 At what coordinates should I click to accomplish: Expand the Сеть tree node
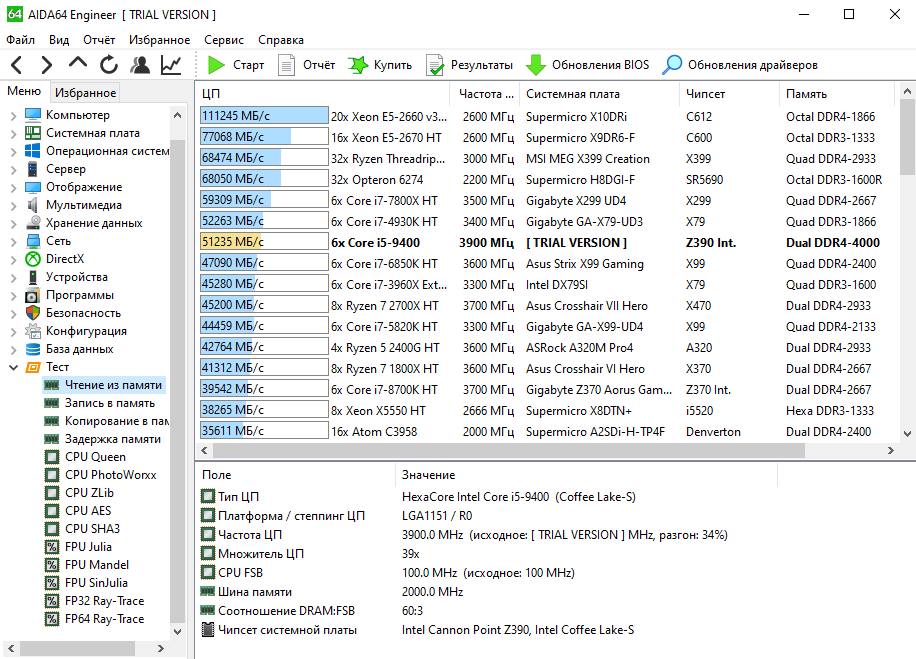[x=13, y=241]
